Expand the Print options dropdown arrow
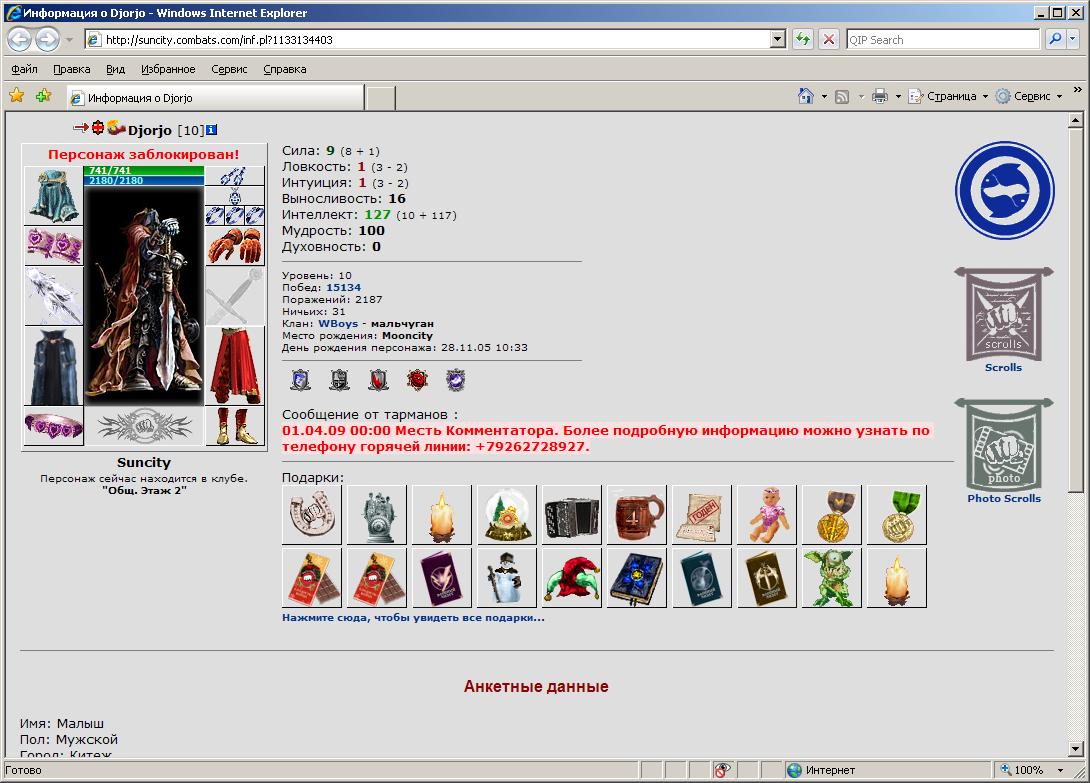The height and width of the screenshot is (783, 1090). click(x=898, y=97)
